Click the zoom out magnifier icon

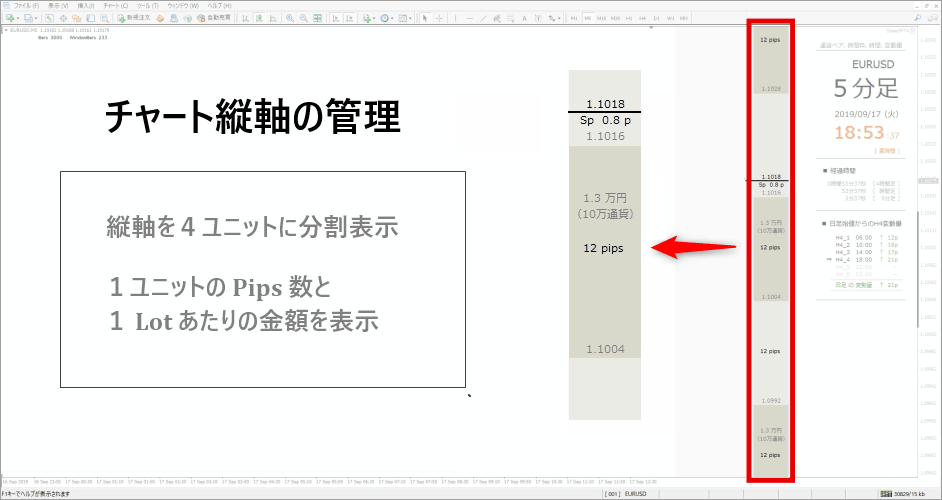(x=304, y=18)
